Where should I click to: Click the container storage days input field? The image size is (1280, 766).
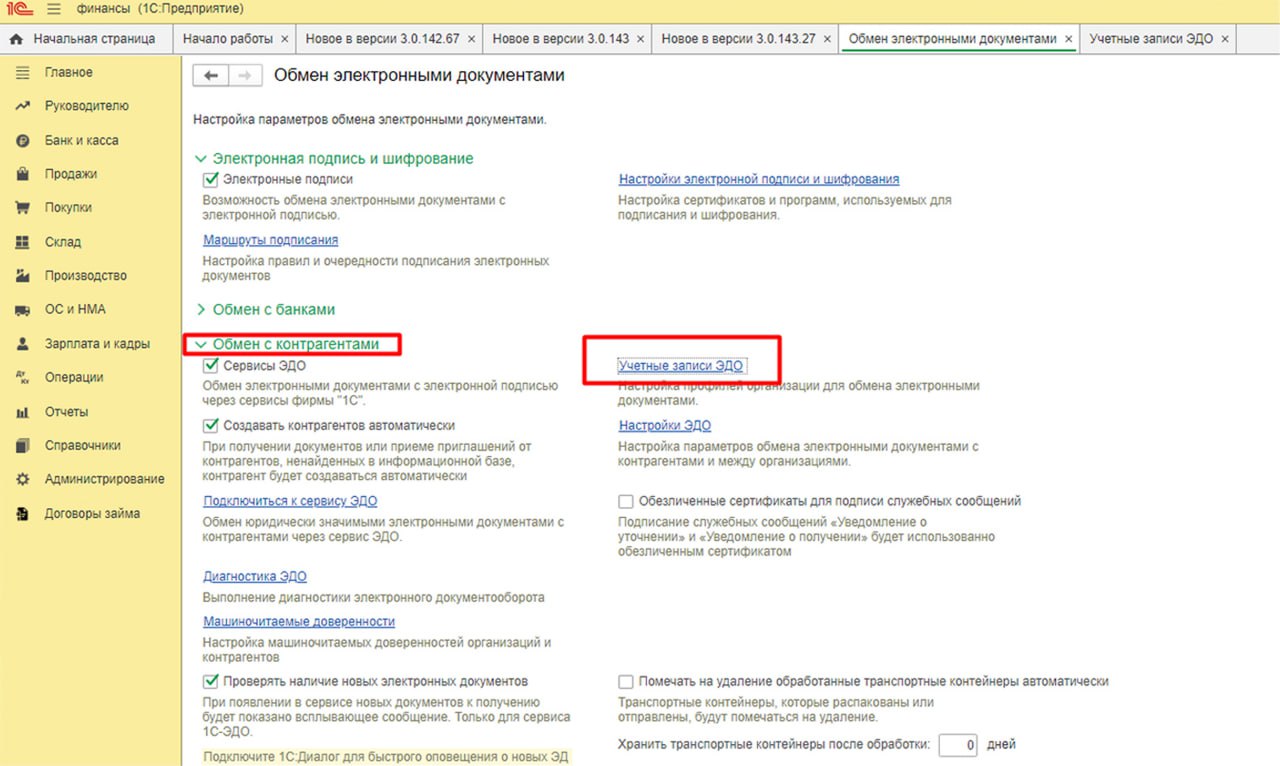957,745
